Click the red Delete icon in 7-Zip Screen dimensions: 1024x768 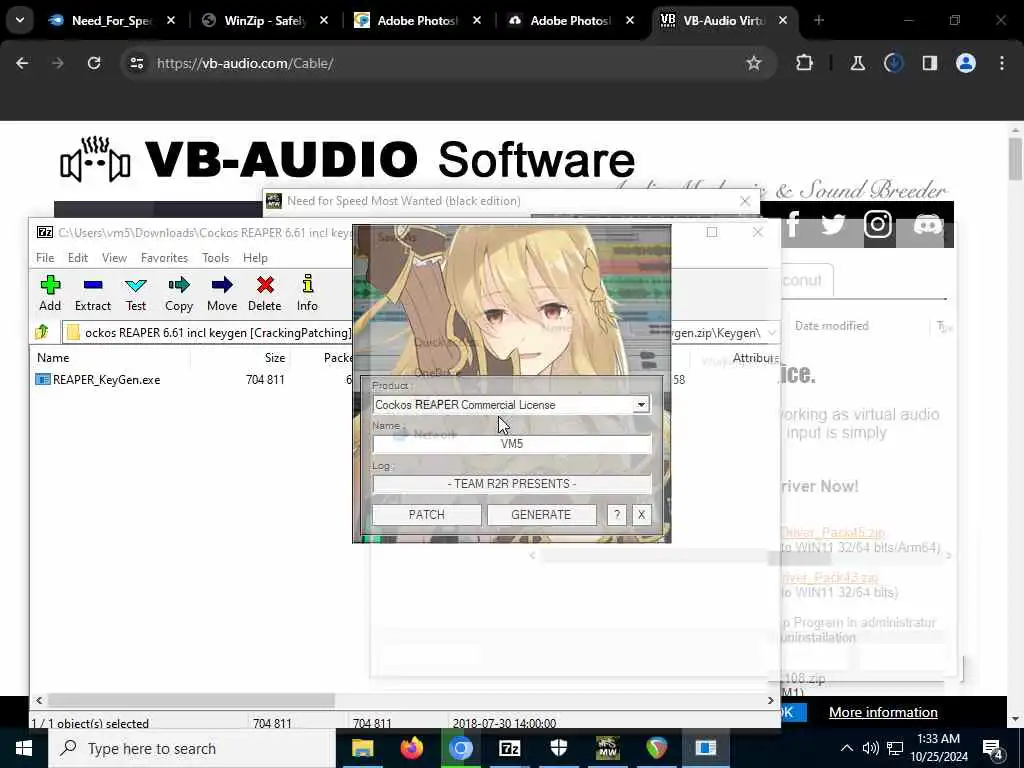(264, 293)
